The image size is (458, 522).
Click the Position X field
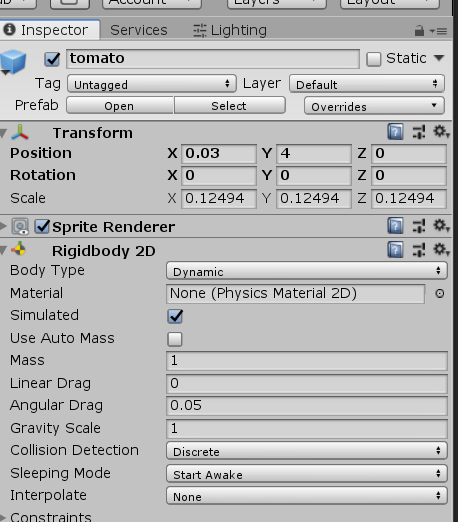[219, 154]
